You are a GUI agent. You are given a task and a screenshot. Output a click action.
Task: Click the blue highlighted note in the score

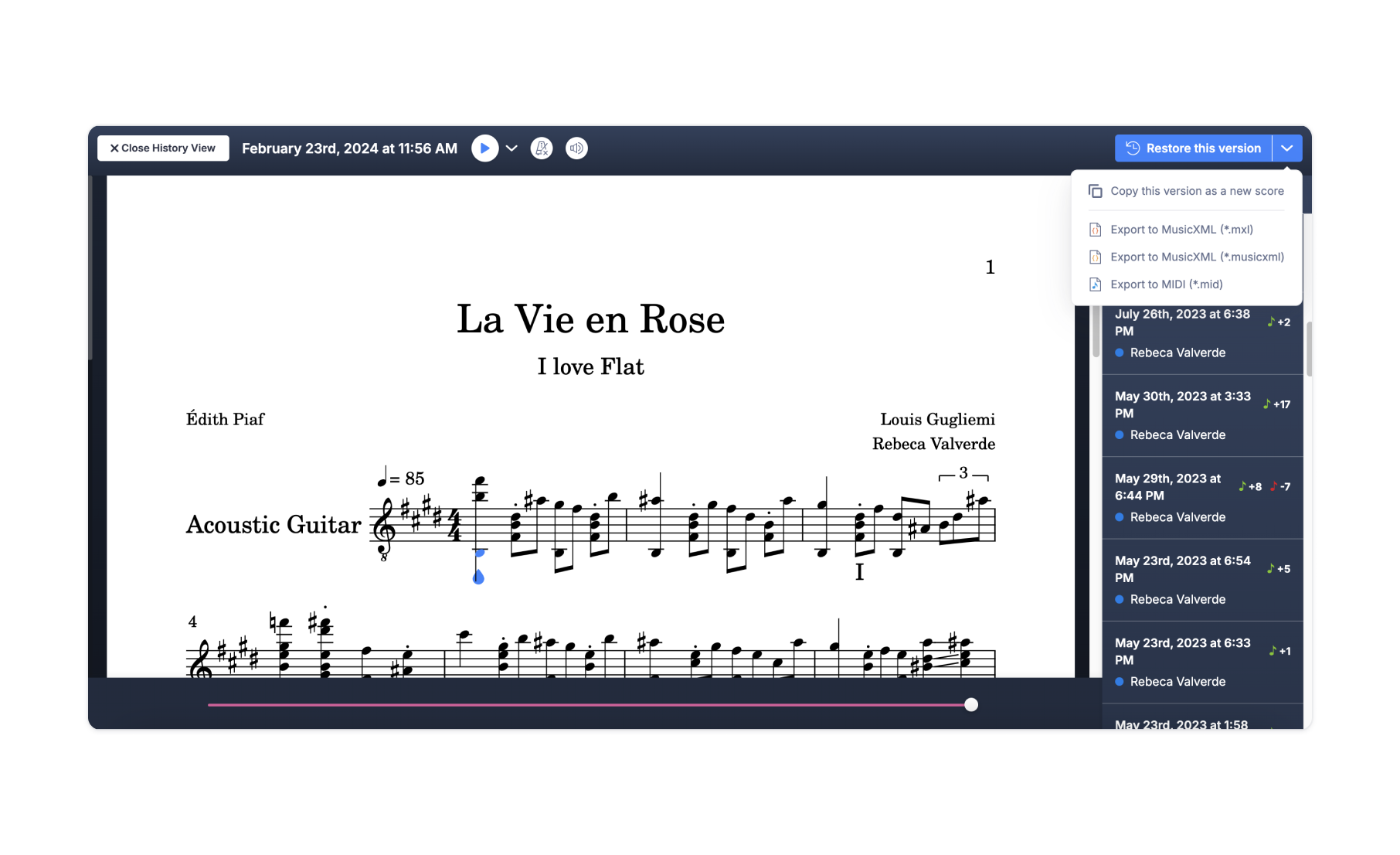478,576
